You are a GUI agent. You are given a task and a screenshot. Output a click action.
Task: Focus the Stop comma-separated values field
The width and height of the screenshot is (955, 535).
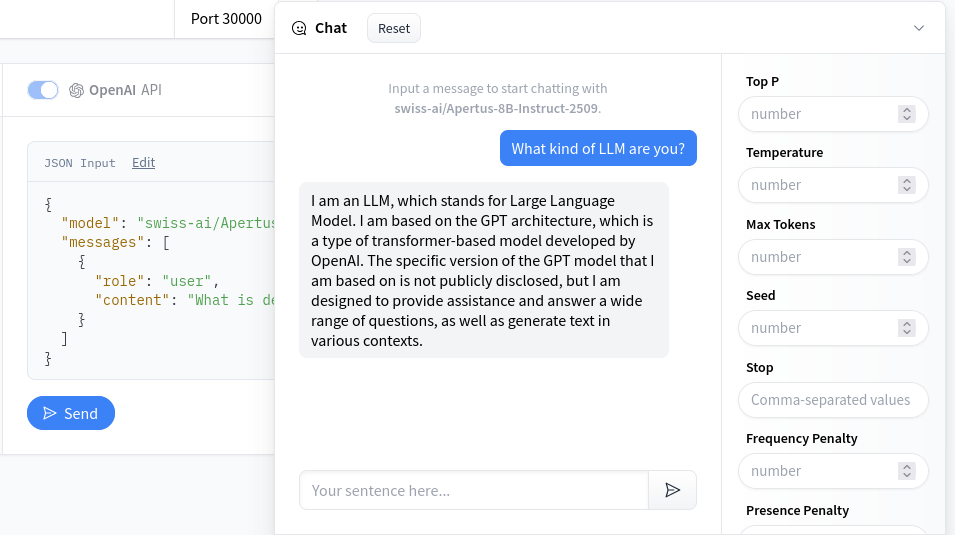(x=832, y=400)
